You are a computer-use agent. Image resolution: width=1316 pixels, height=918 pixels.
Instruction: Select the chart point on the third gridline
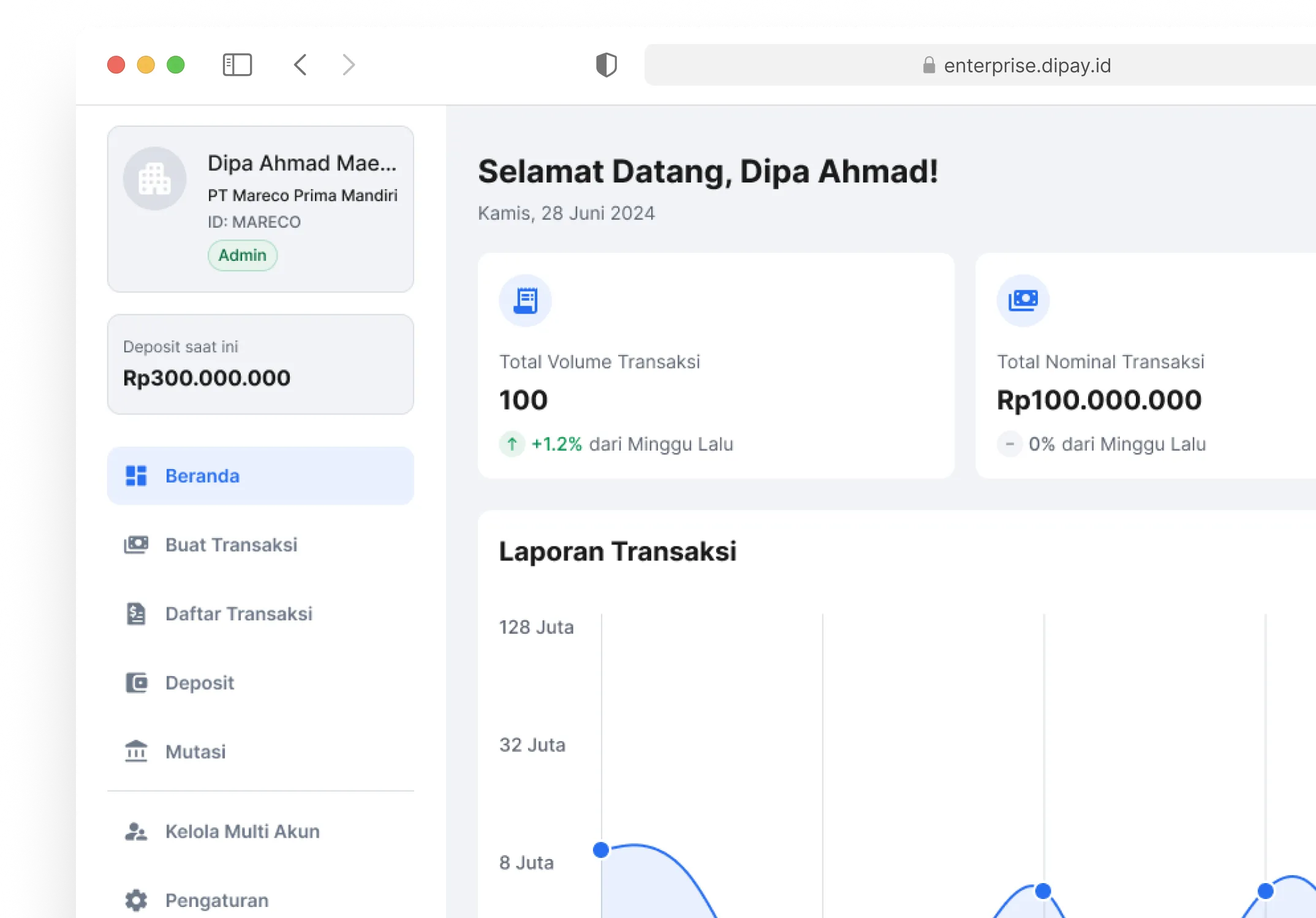1043,891
